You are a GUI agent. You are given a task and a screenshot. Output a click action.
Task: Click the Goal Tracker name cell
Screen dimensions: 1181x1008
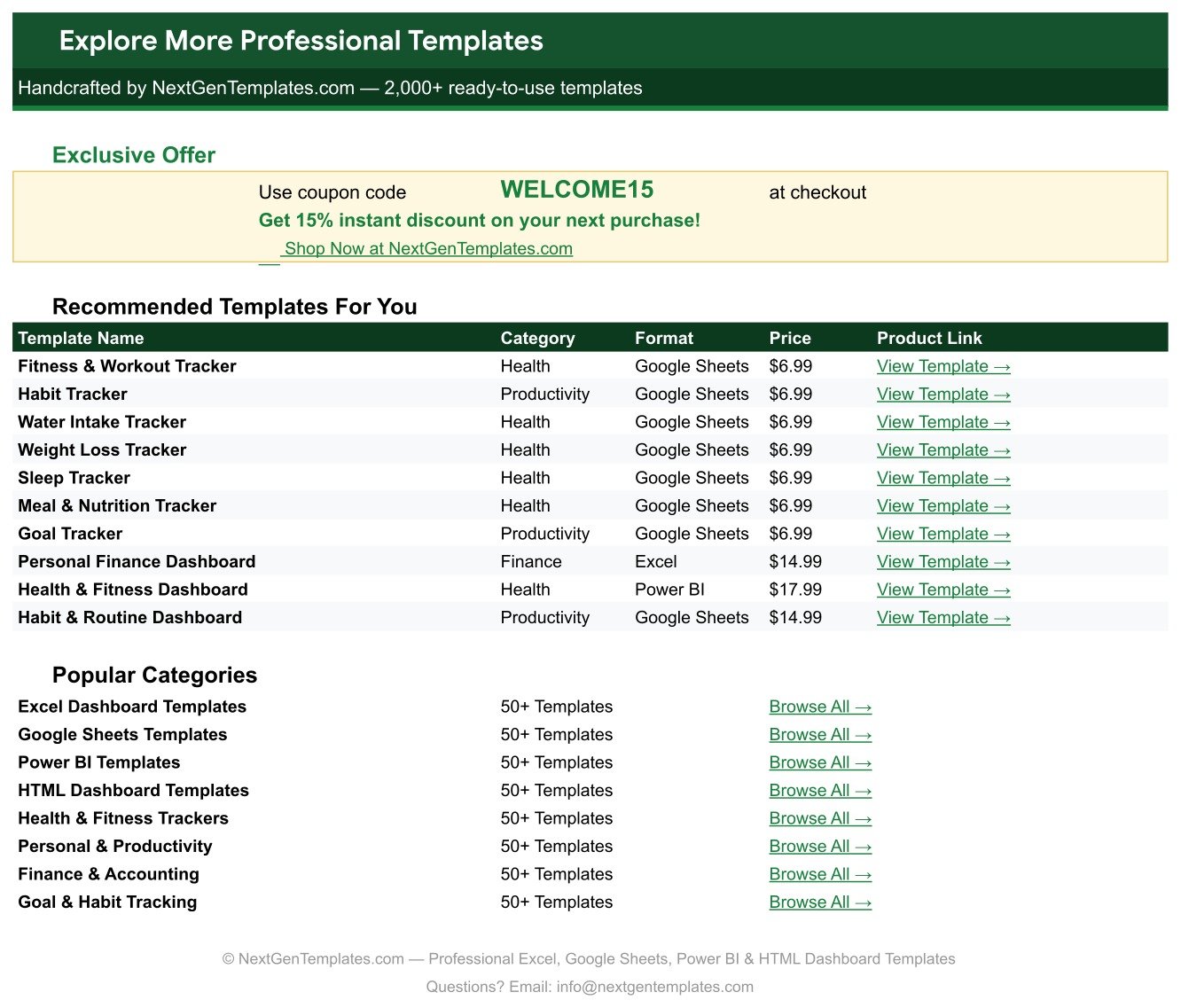click(x=70, y=534)
